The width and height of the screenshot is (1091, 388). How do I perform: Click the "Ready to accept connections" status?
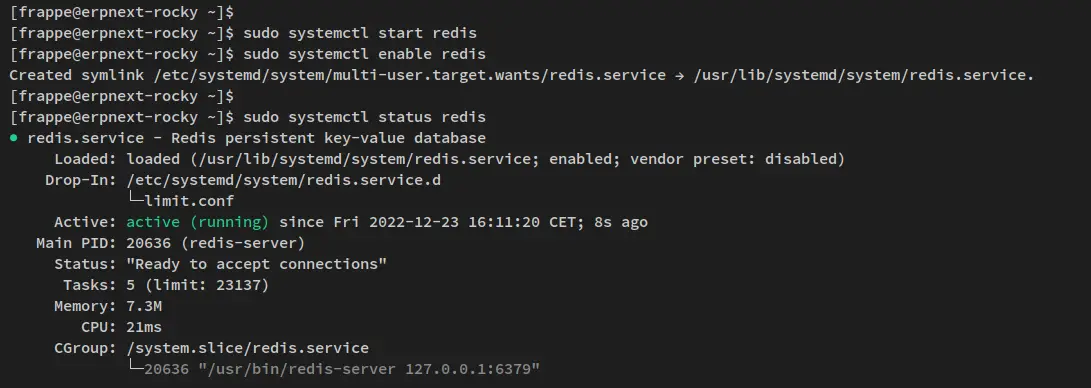coord(257,264)
